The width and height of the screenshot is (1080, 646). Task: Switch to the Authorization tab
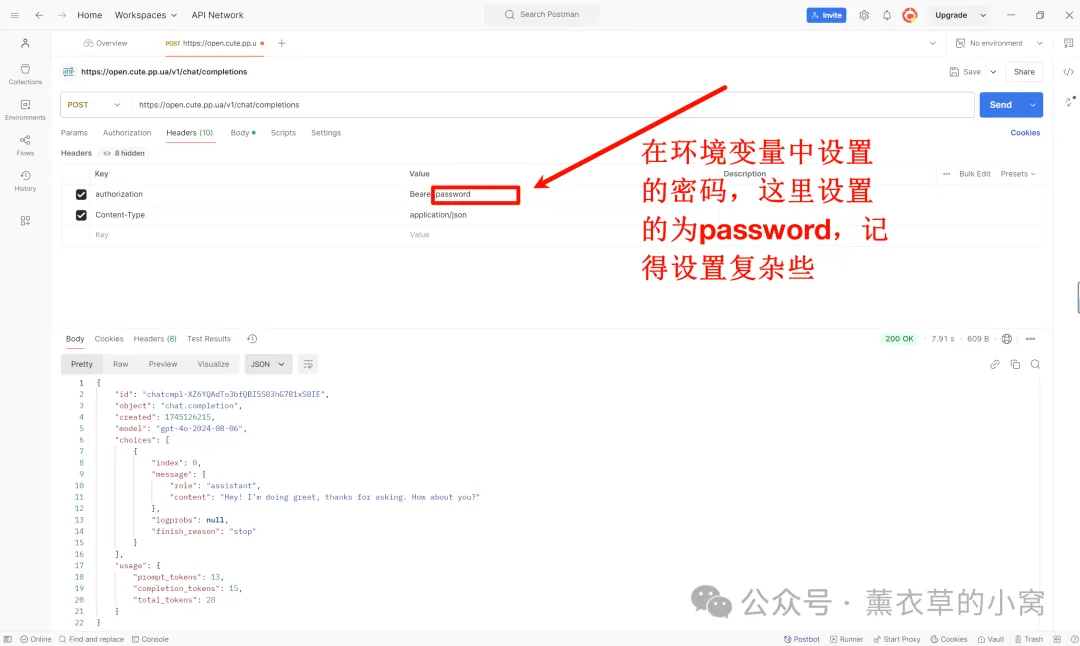[x=127, y=133]
